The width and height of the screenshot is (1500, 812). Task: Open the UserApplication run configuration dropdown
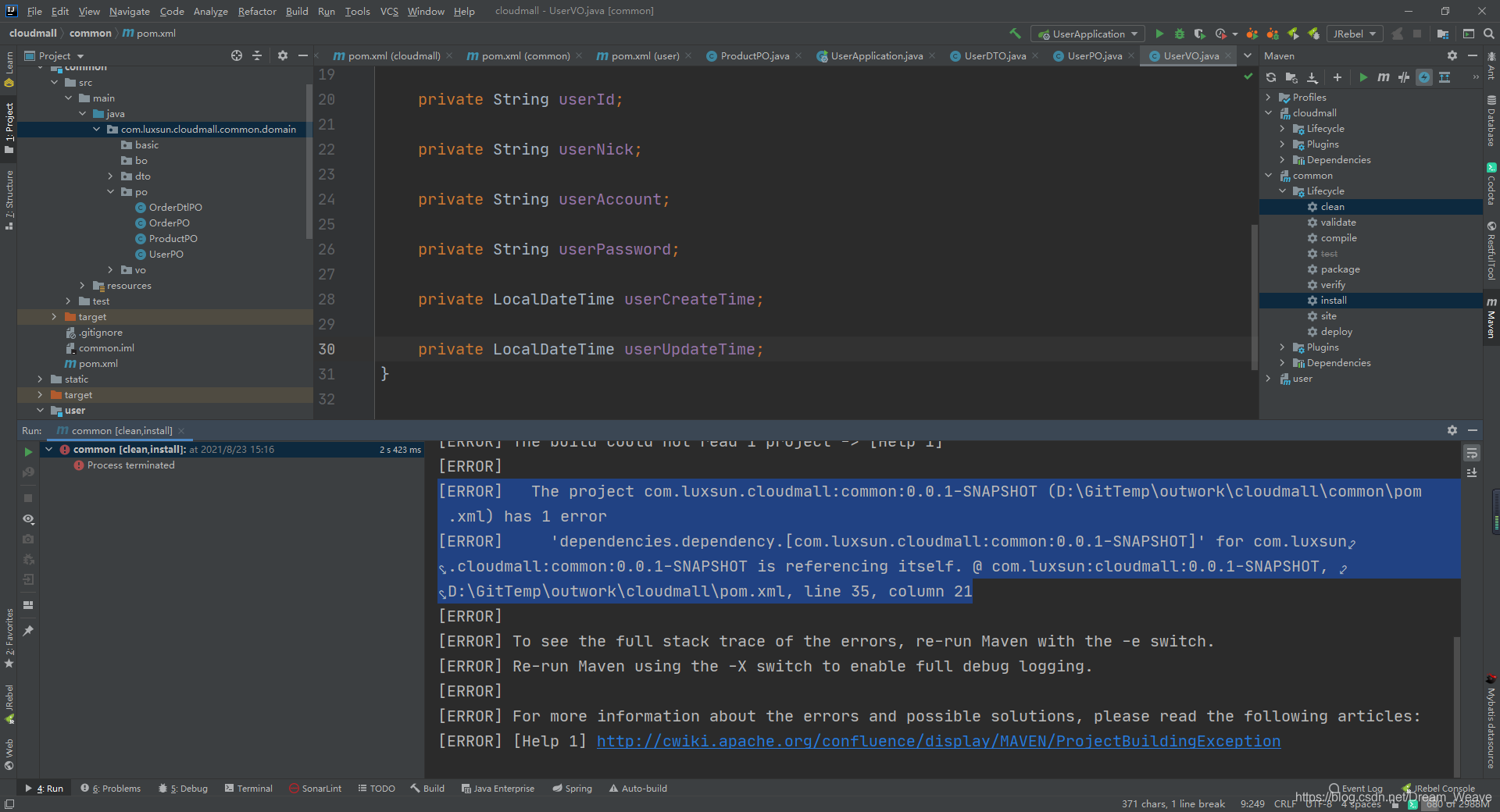1088,34
